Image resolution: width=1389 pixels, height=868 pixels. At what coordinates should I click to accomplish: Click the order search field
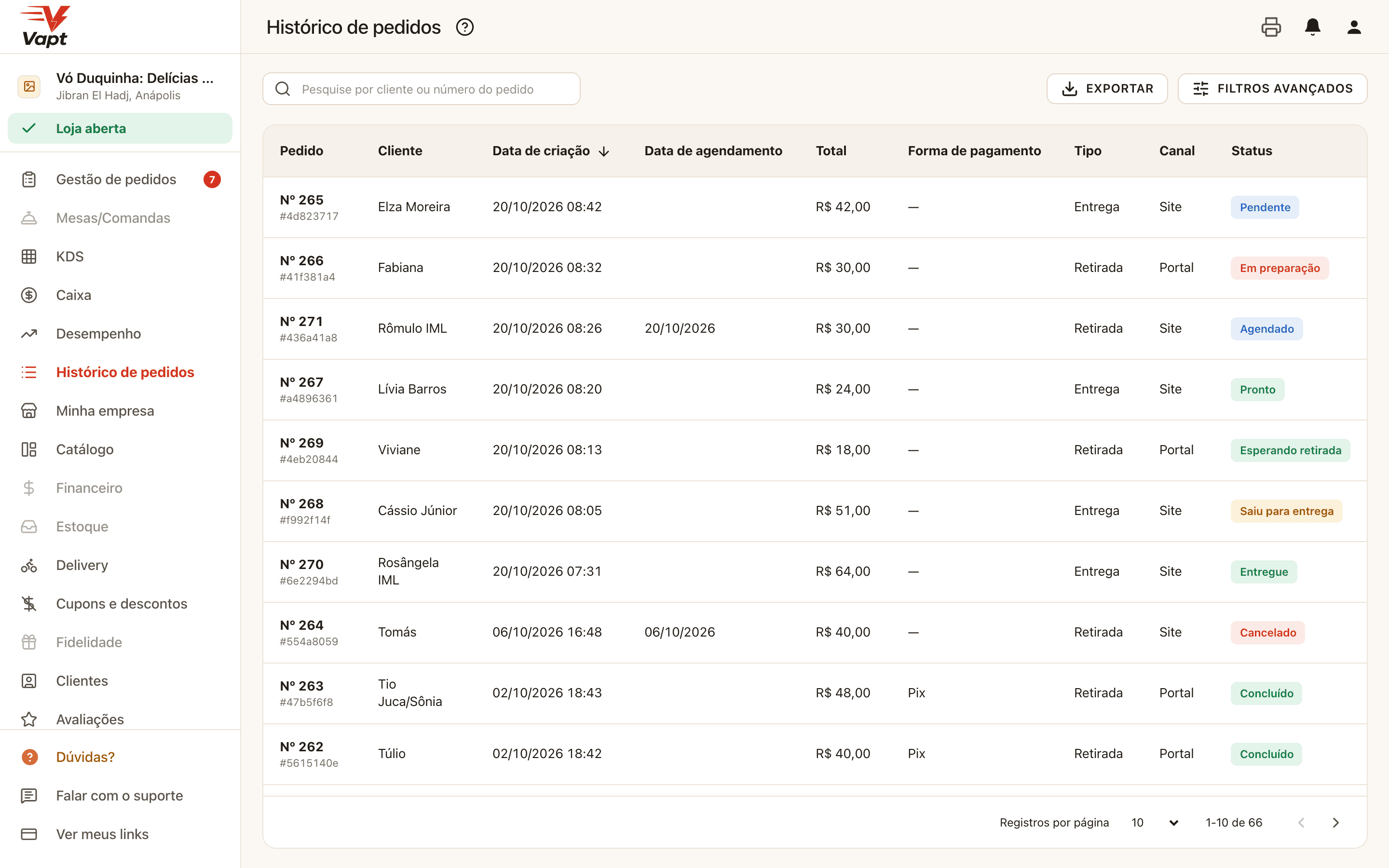coord(422,89)
